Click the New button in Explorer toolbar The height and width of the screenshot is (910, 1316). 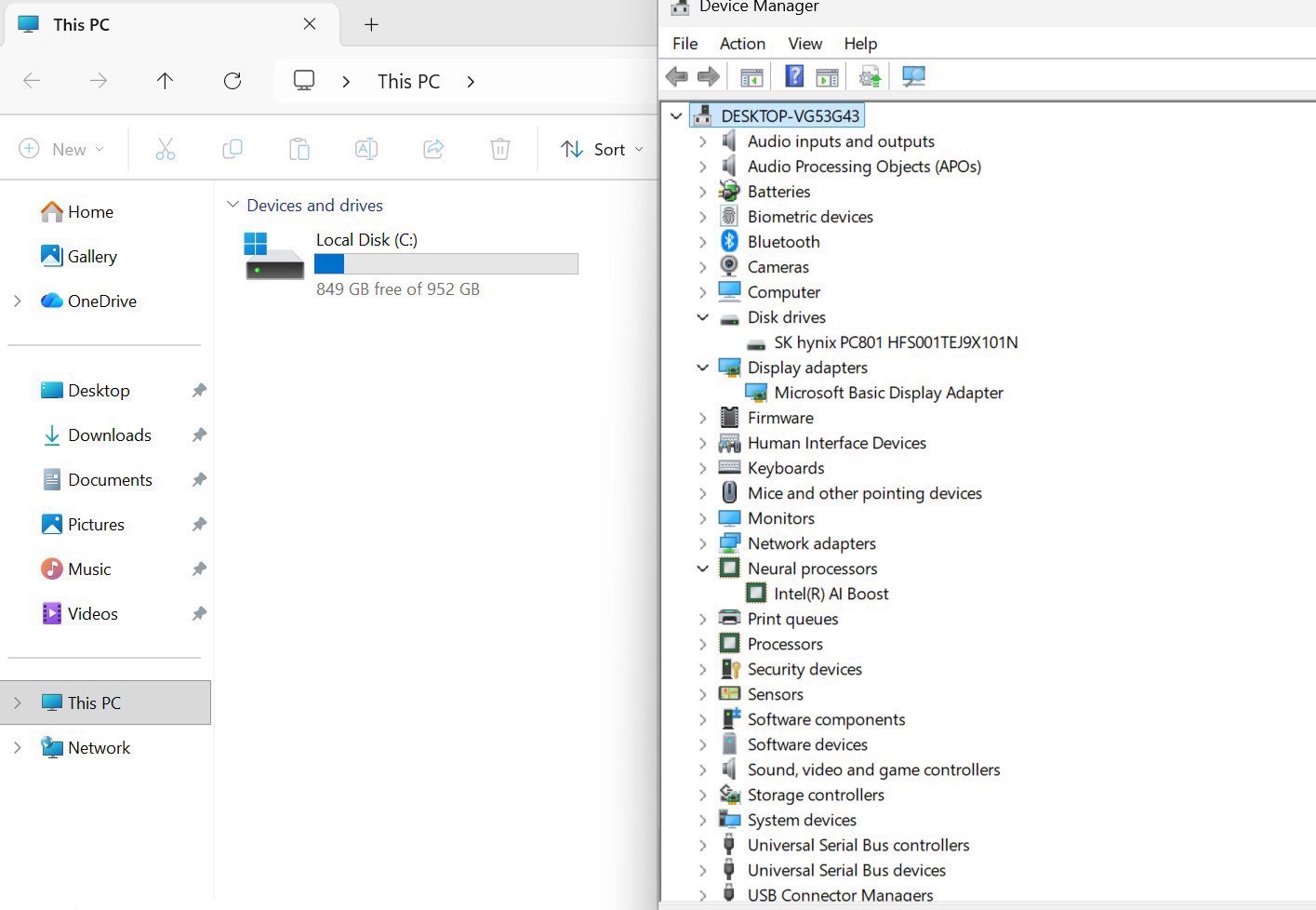click(x=61, y=149)
